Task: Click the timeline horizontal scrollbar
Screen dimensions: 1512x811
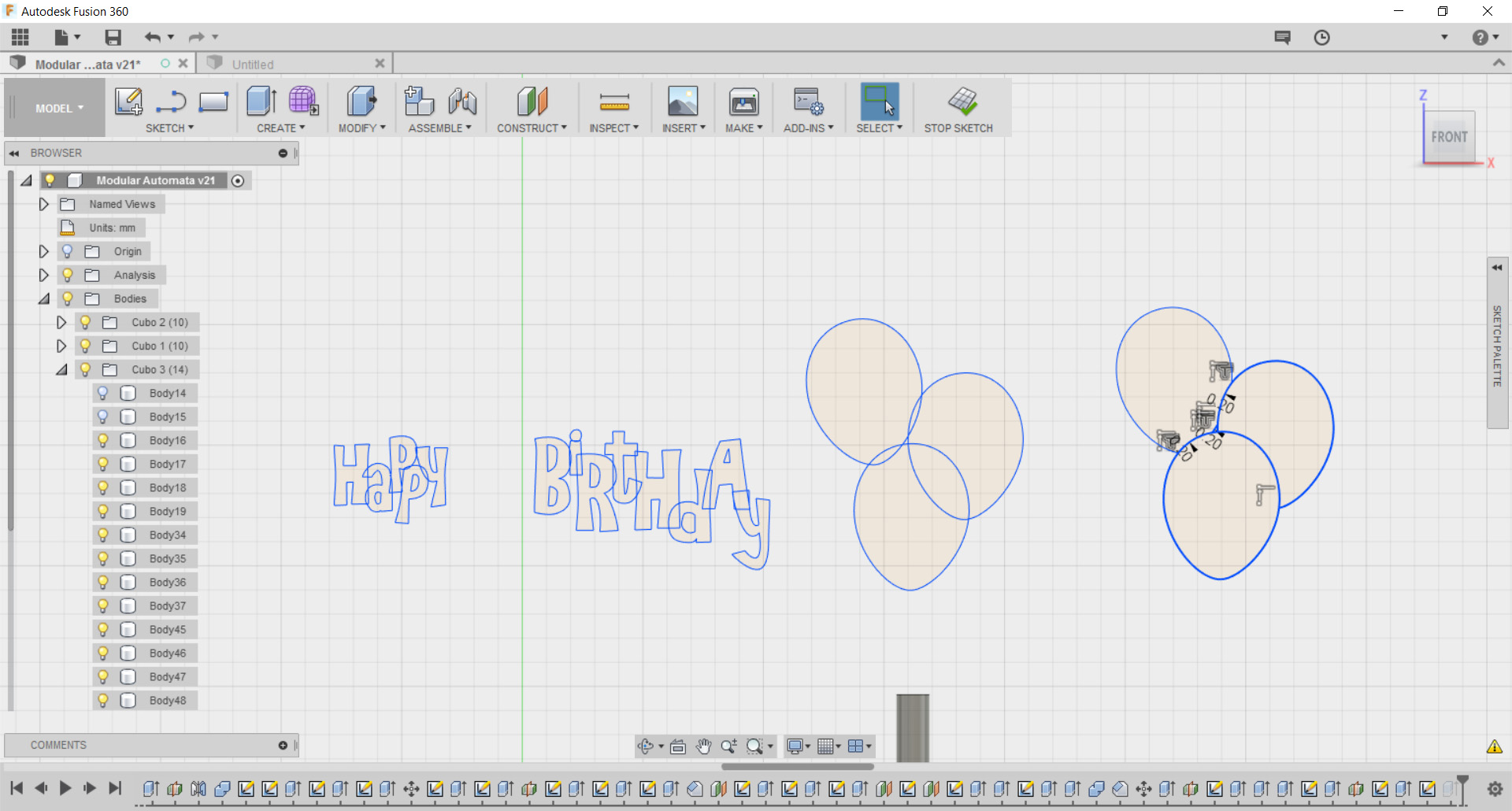Action: tap(798, 766)
